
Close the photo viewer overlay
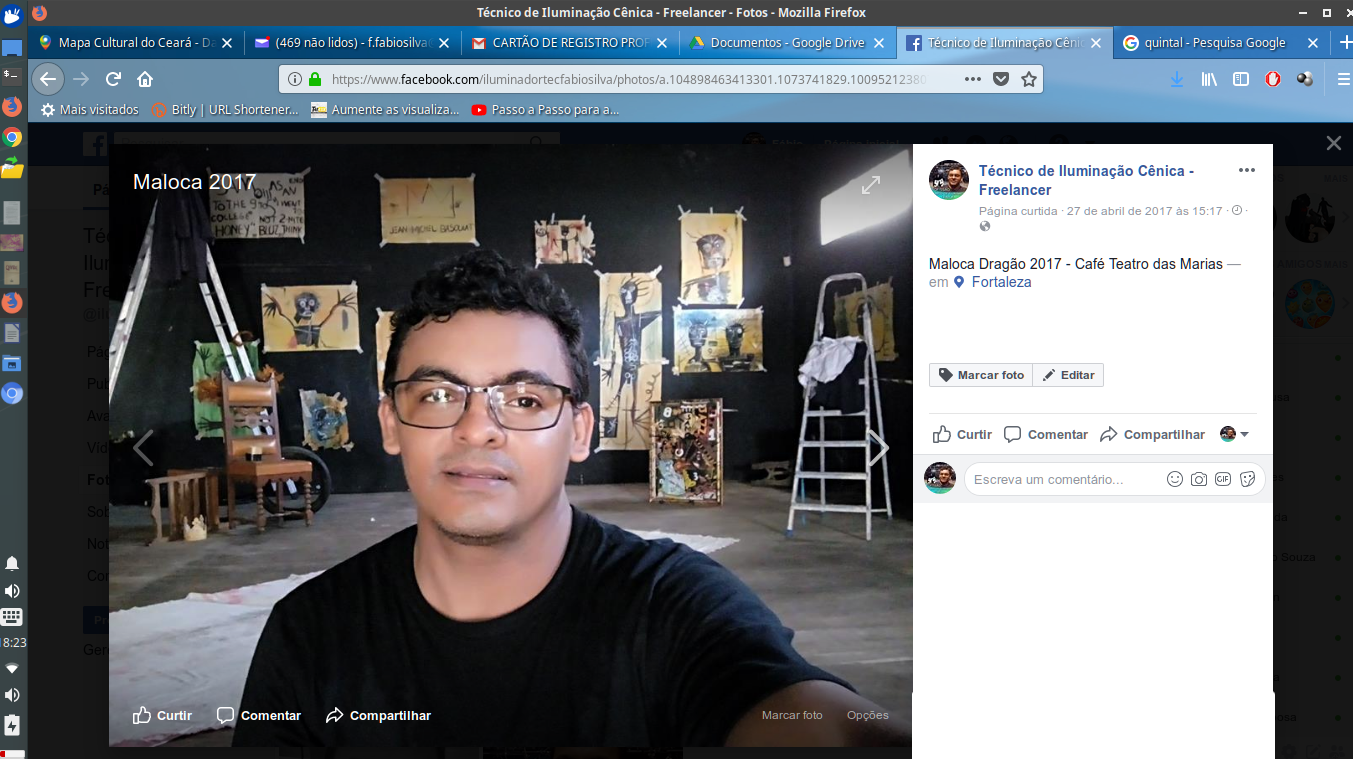(x=1333, y=143)
